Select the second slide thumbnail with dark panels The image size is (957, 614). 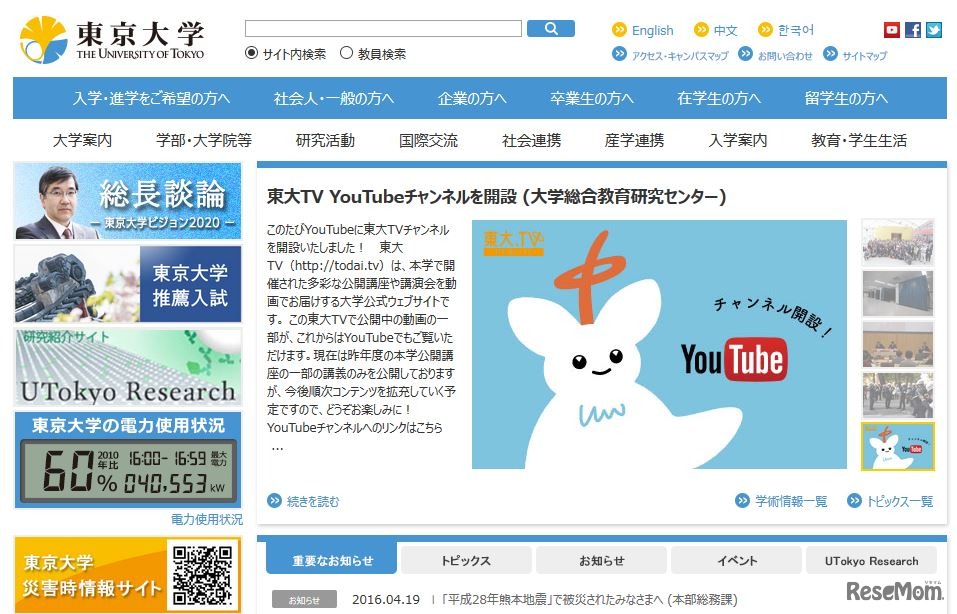(x=898, y=294)
